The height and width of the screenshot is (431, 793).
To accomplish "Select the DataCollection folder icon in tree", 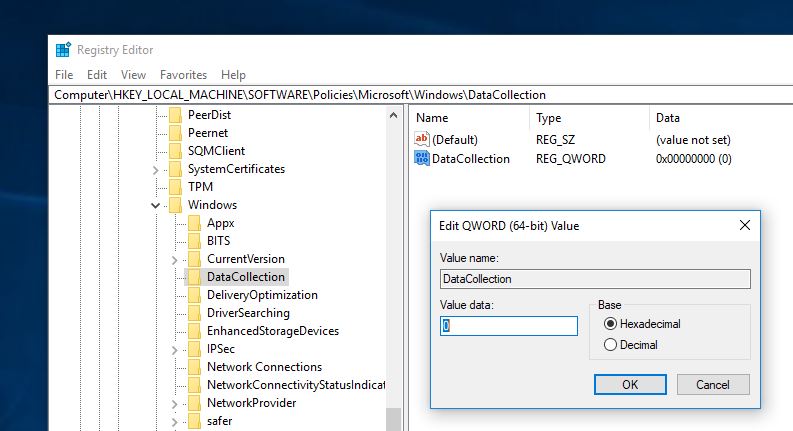I will (x=194, y=277).
